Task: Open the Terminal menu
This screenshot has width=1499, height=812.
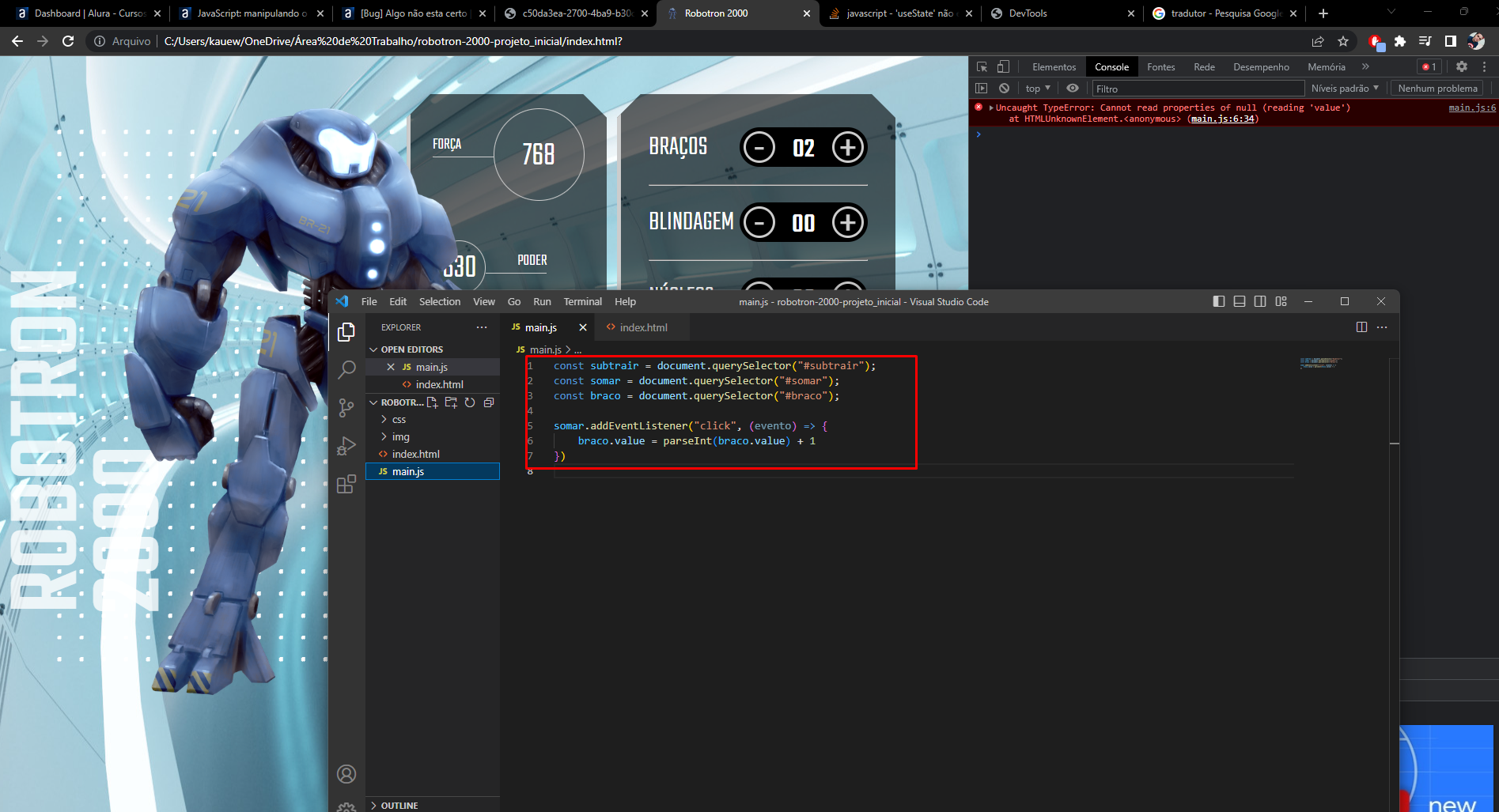Action: (583, 301)
